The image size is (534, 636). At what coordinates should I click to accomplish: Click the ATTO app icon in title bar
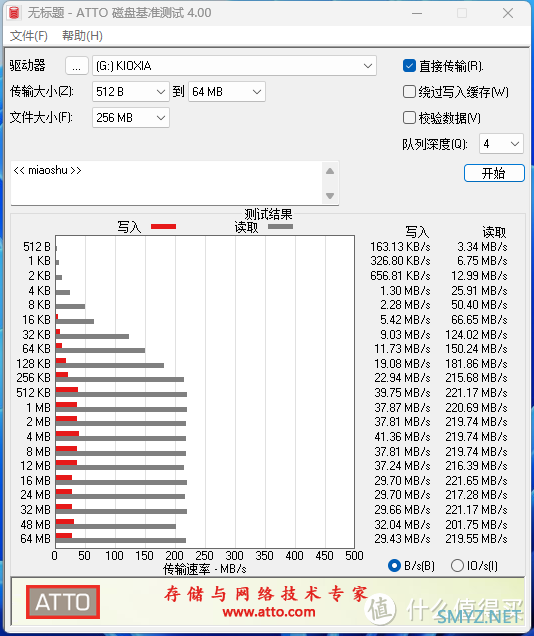(14, 13)
